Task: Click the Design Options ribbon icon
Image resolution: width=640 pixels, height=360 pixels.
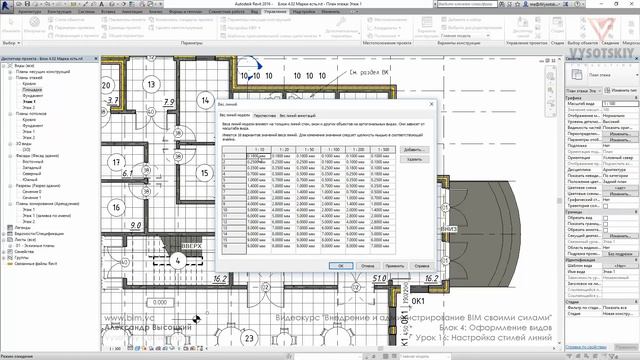Action: (x=427, y=22)
